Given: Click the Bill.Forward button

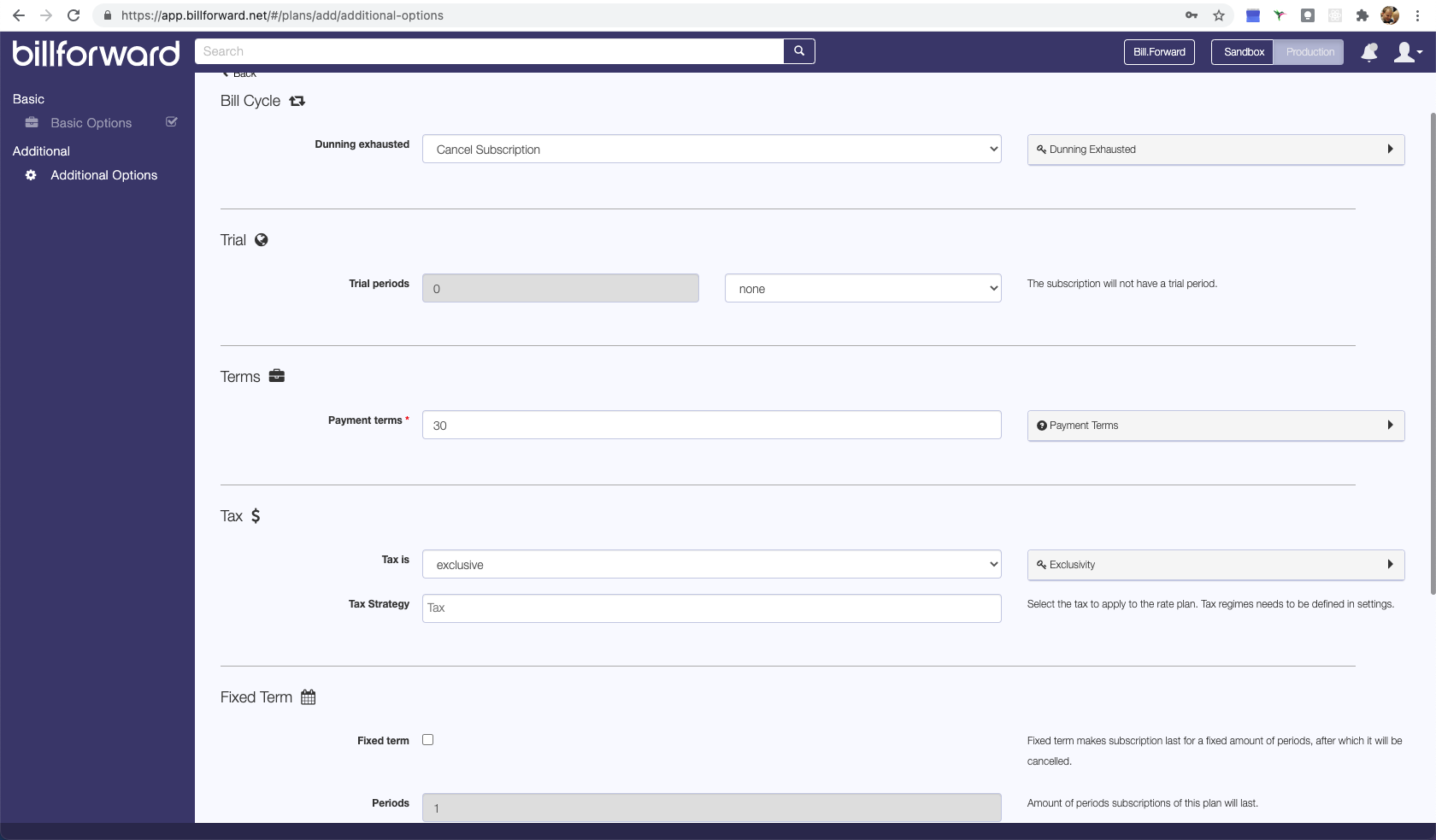Looking at the screenshot, I should (1159, 52).
